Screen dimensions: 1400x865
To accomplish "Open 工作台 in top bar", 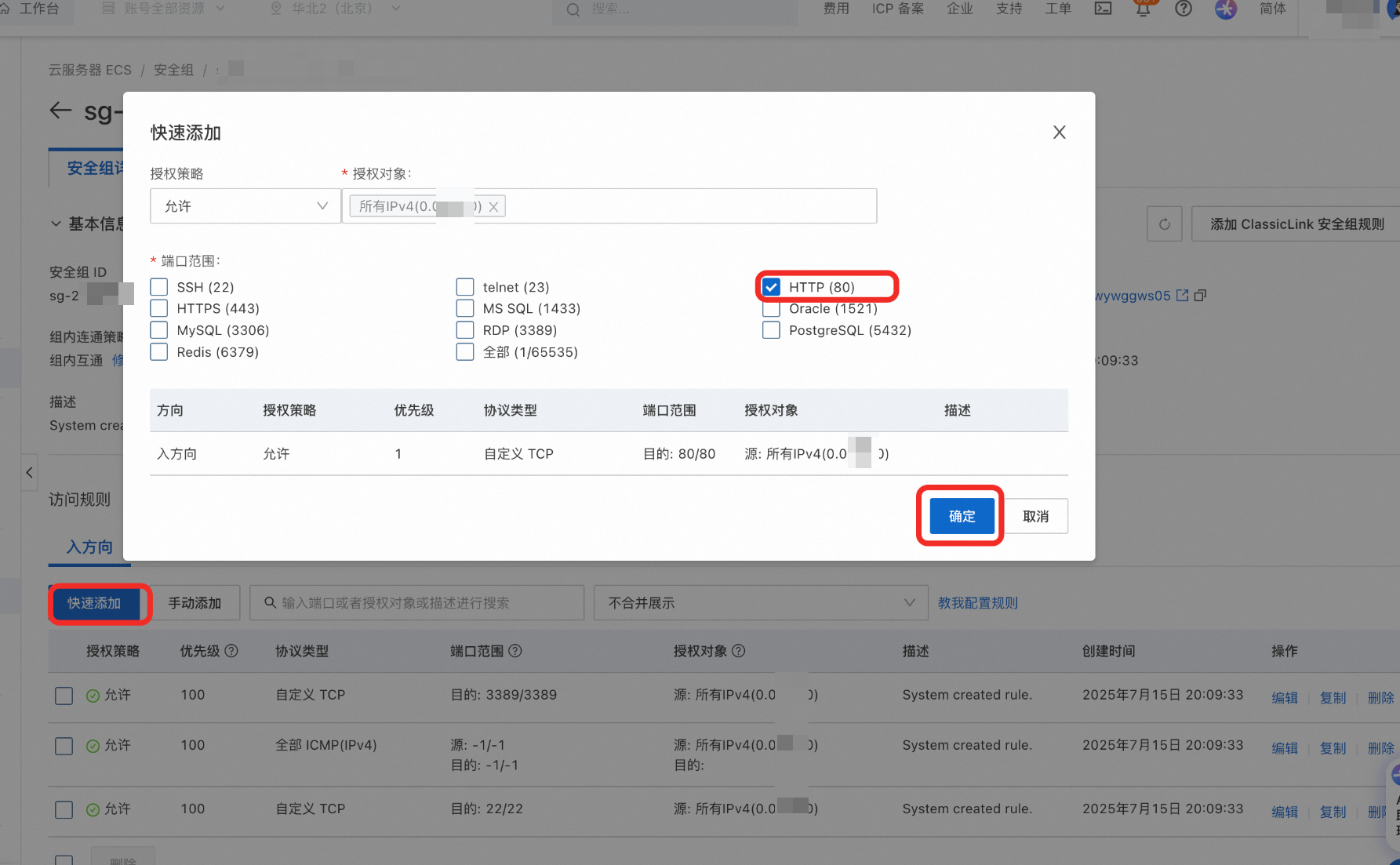I will pos(38,9).
